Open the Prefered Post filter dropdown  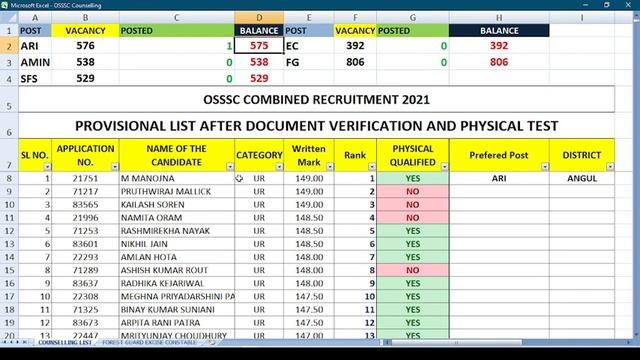[x=545, y=167]
